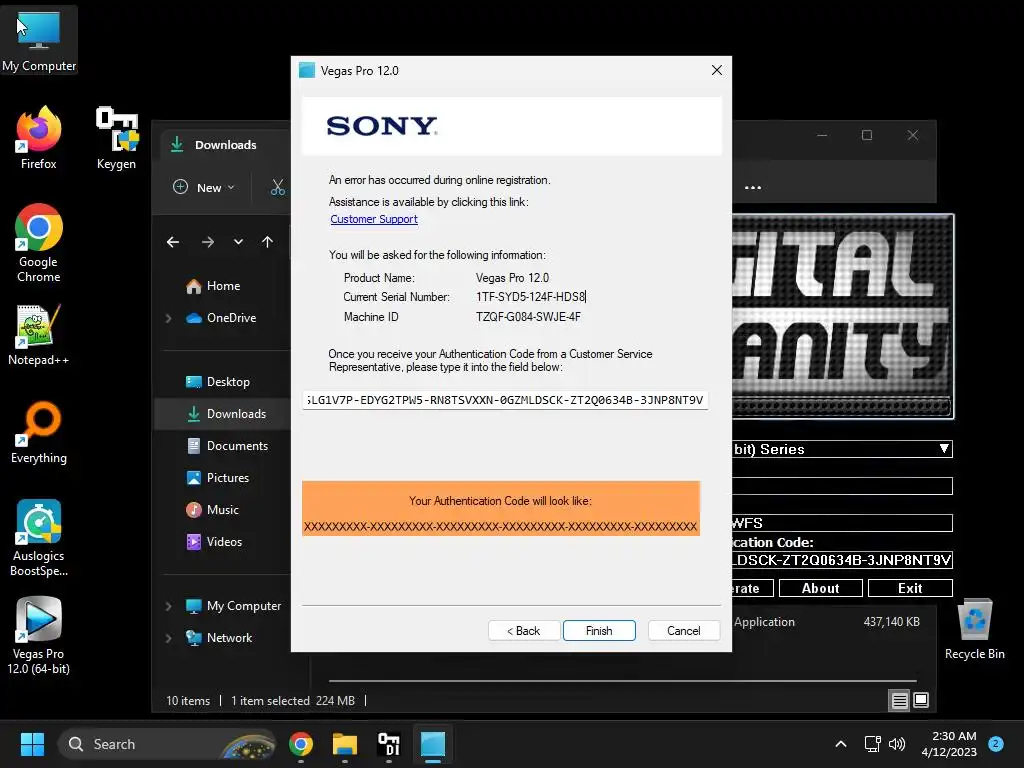Expand the Network tree node

(x=168, y=638)
